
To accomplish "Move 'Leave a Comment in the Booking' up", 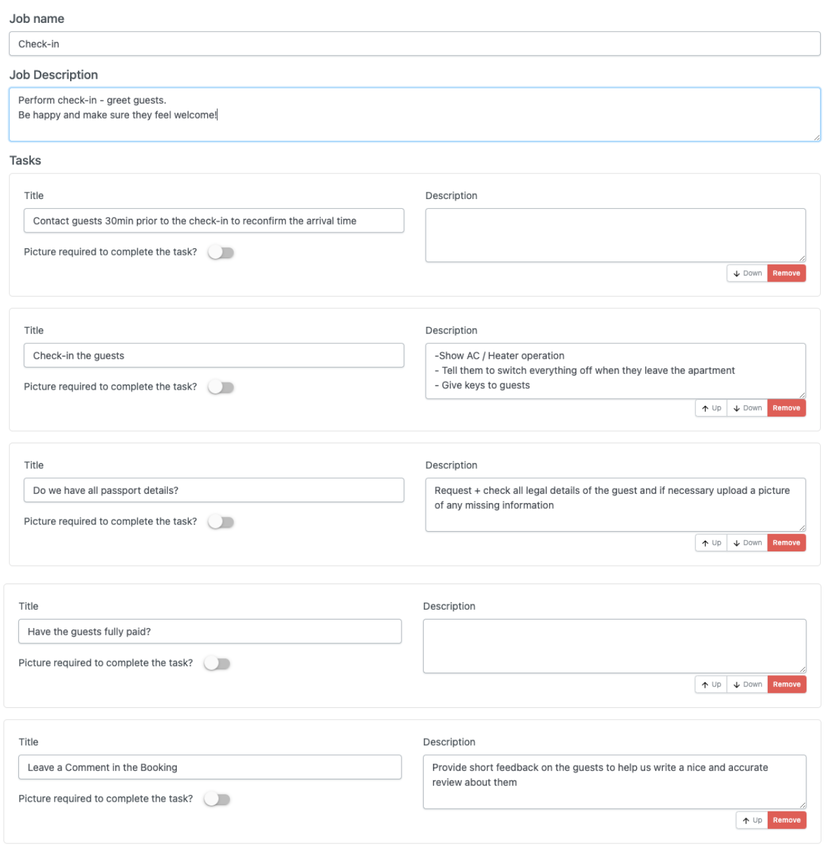I will pos(752,820).
